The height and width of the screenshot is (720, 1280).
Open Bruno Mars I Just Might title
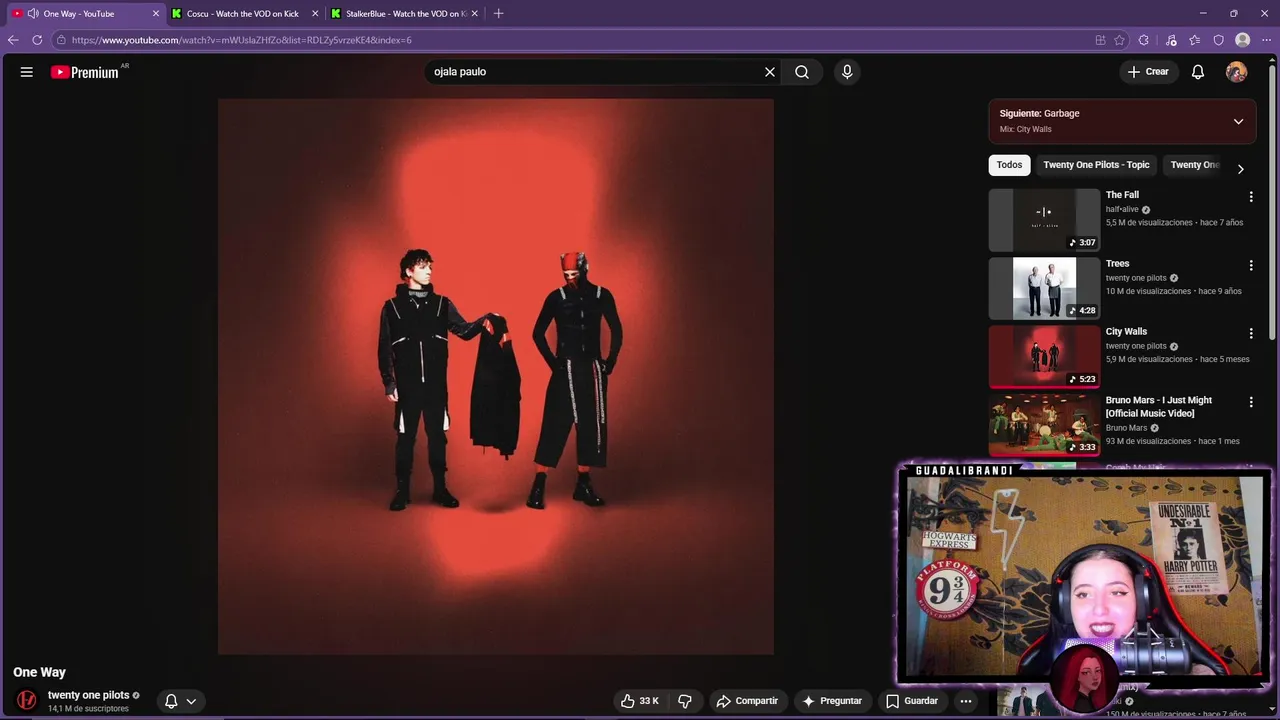[1159, 407]
